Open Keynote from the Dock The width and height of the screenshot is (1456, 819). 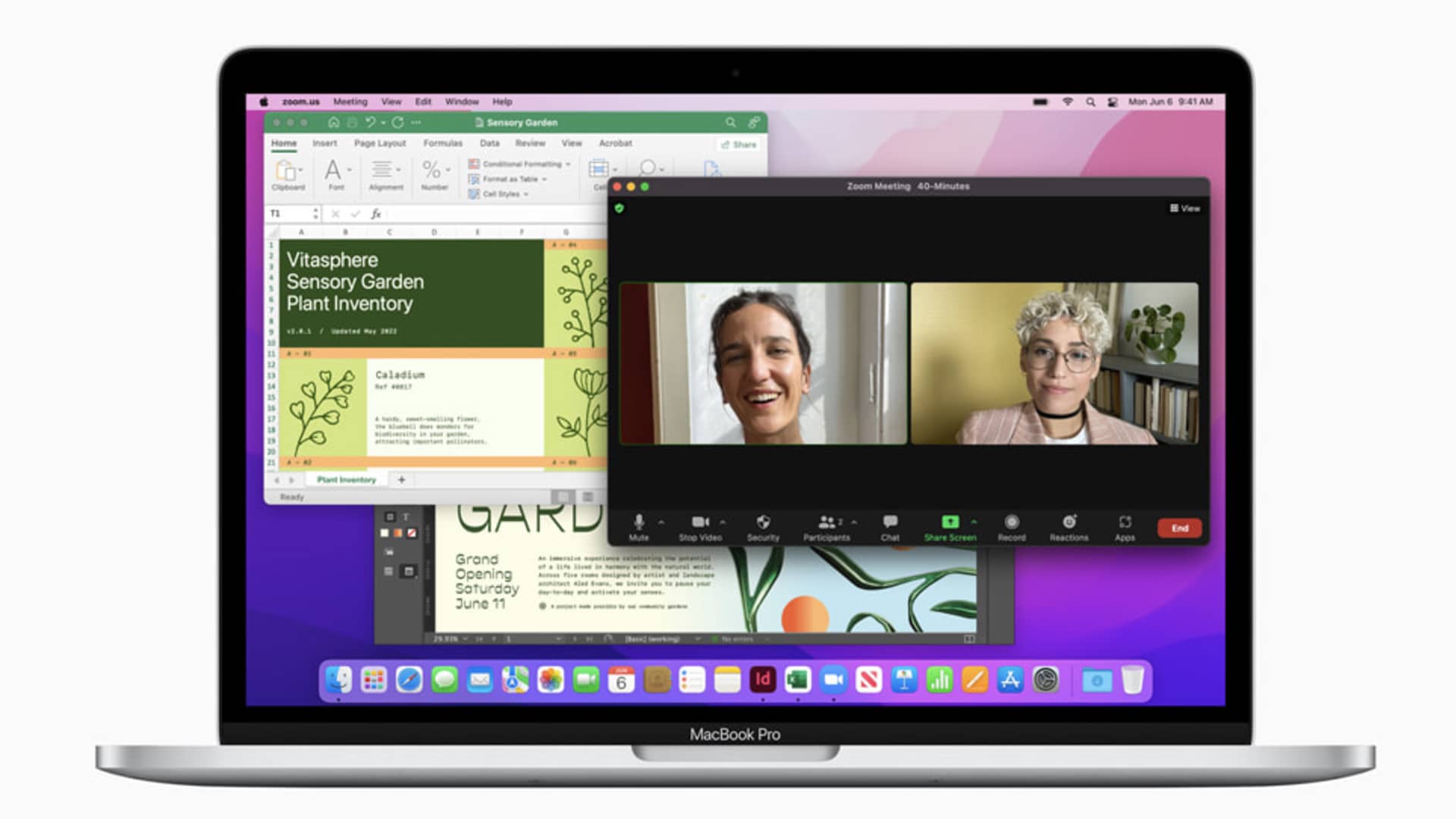(904, 679)
